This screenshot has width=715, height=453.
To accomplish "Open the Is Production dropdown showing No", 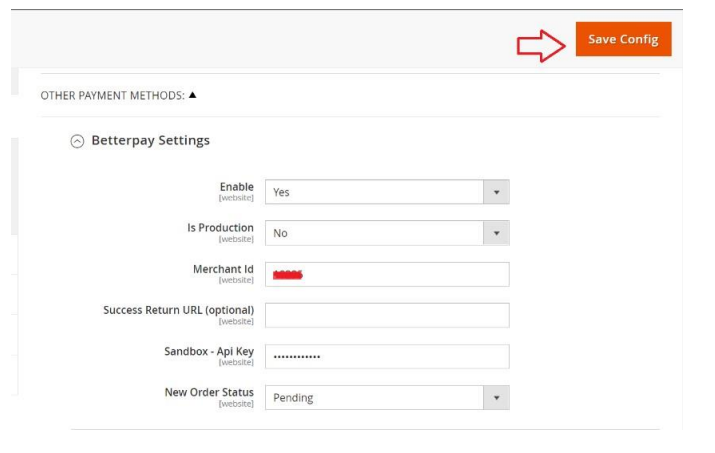I will [x=387, y=233].
